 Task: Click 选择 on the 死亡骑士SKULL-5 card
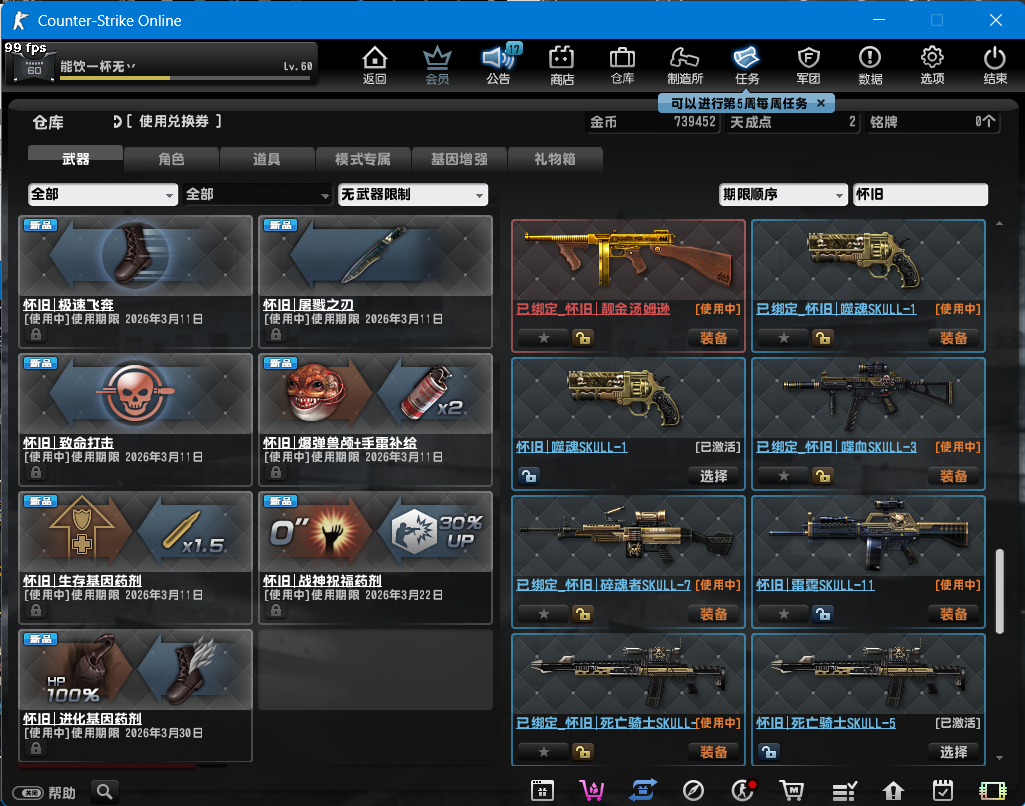(x=953, y=752)
